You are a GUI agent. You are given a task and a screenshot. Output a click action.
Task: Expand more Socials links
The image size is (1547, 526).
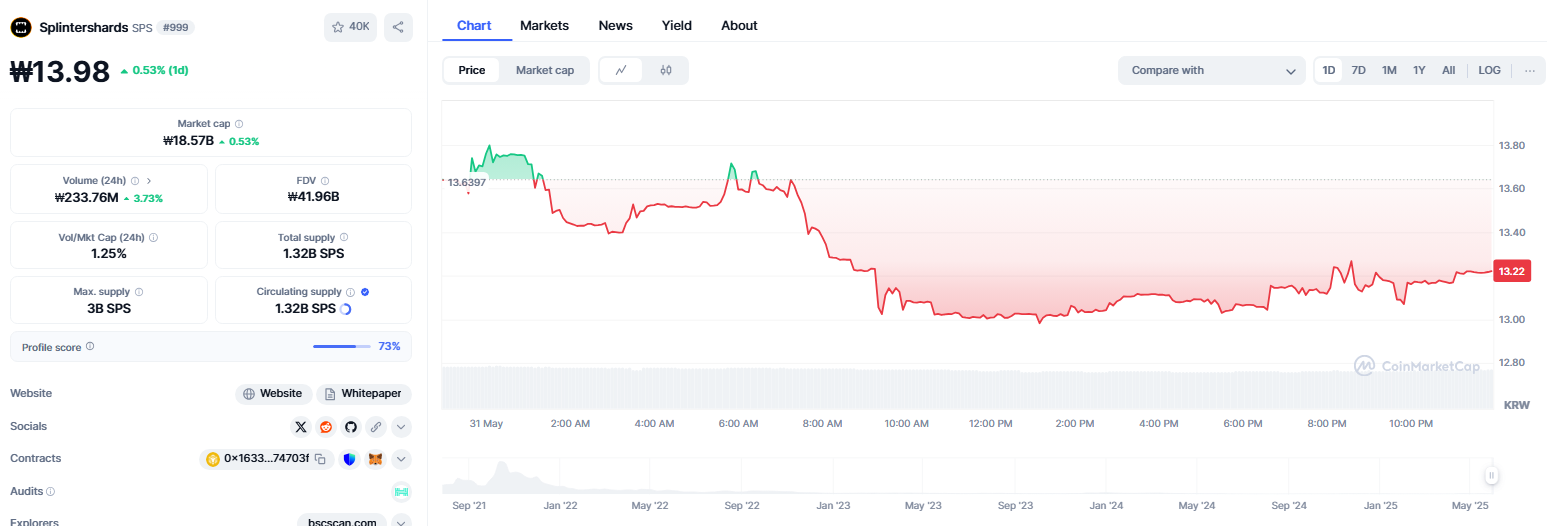(x=401, y=427)
